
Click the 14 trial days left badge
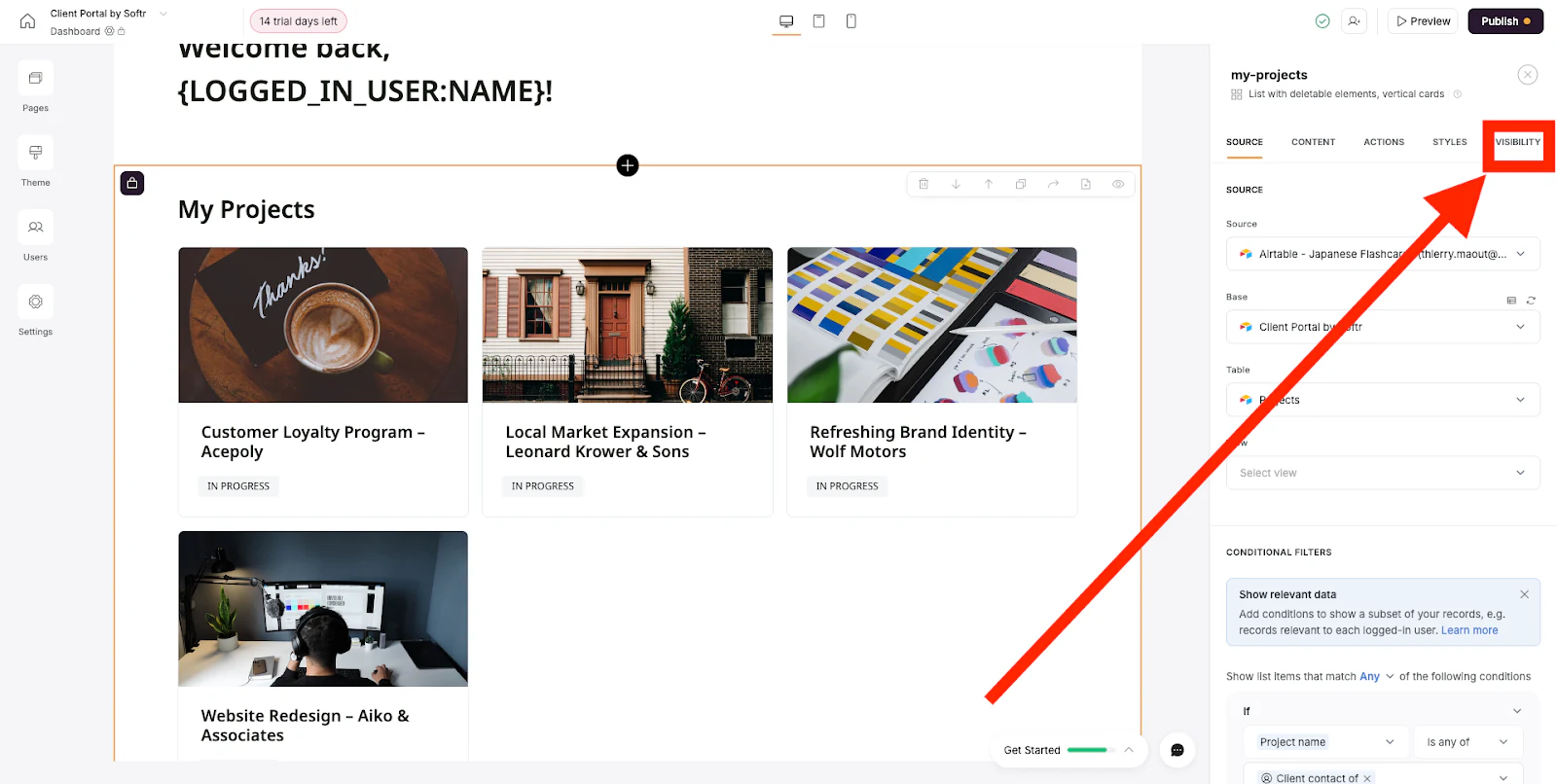(299, 21)
